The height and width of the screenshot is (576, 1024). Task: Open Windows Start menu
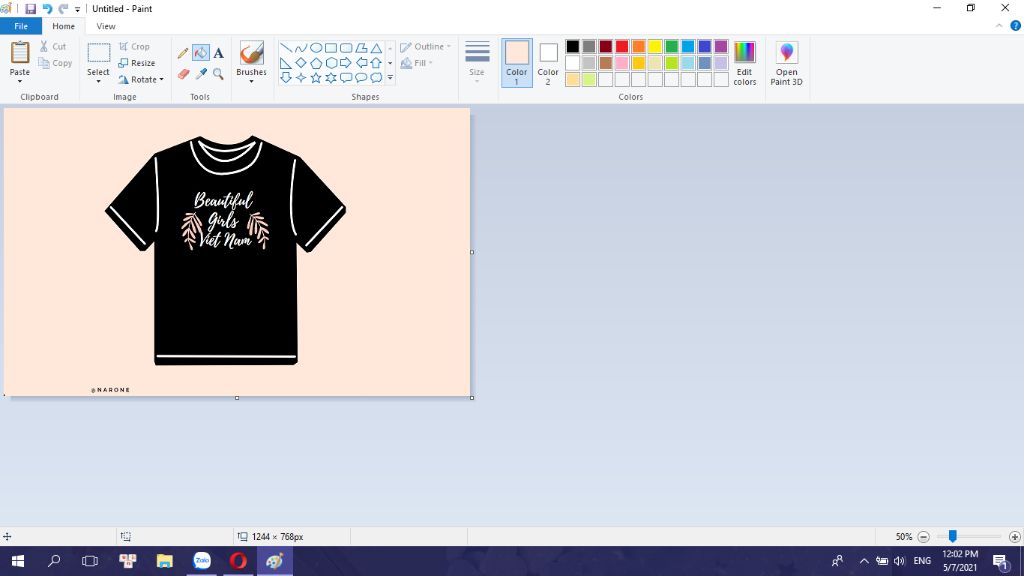pyautogui.click(x=18, y=561)
